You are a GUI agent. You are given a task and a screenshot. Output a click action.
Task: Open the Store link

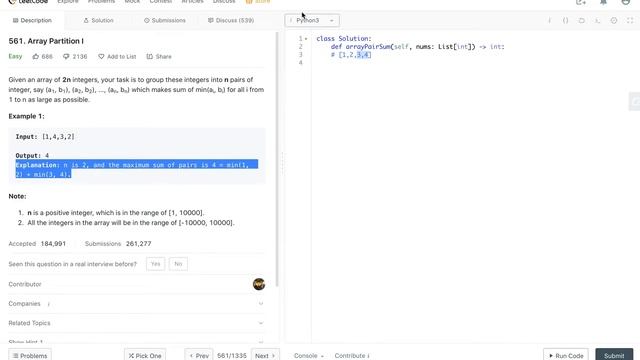[258, 2]
